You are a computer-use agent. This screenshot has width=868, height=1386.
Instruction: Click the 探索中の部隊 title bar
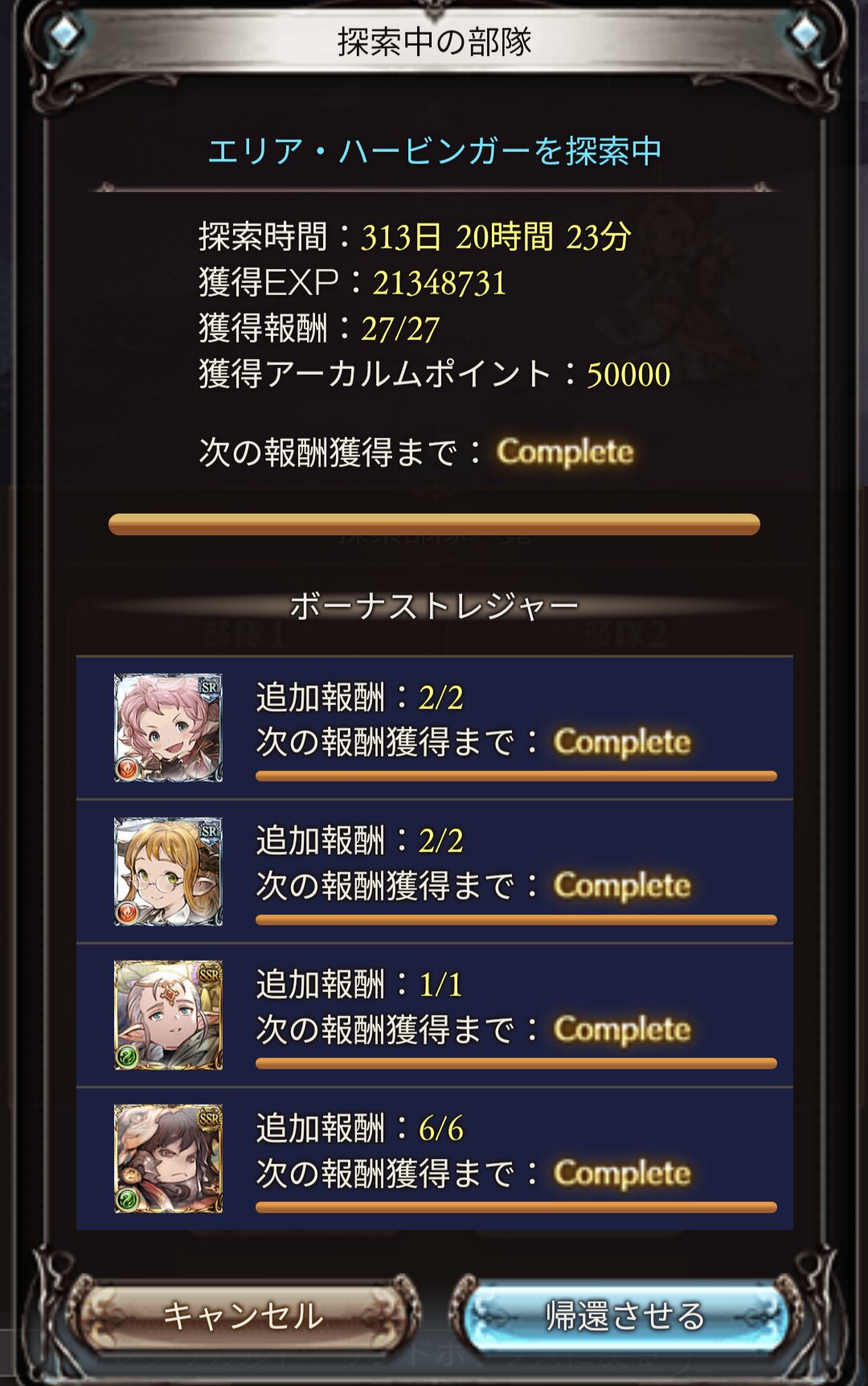(434, 42)
